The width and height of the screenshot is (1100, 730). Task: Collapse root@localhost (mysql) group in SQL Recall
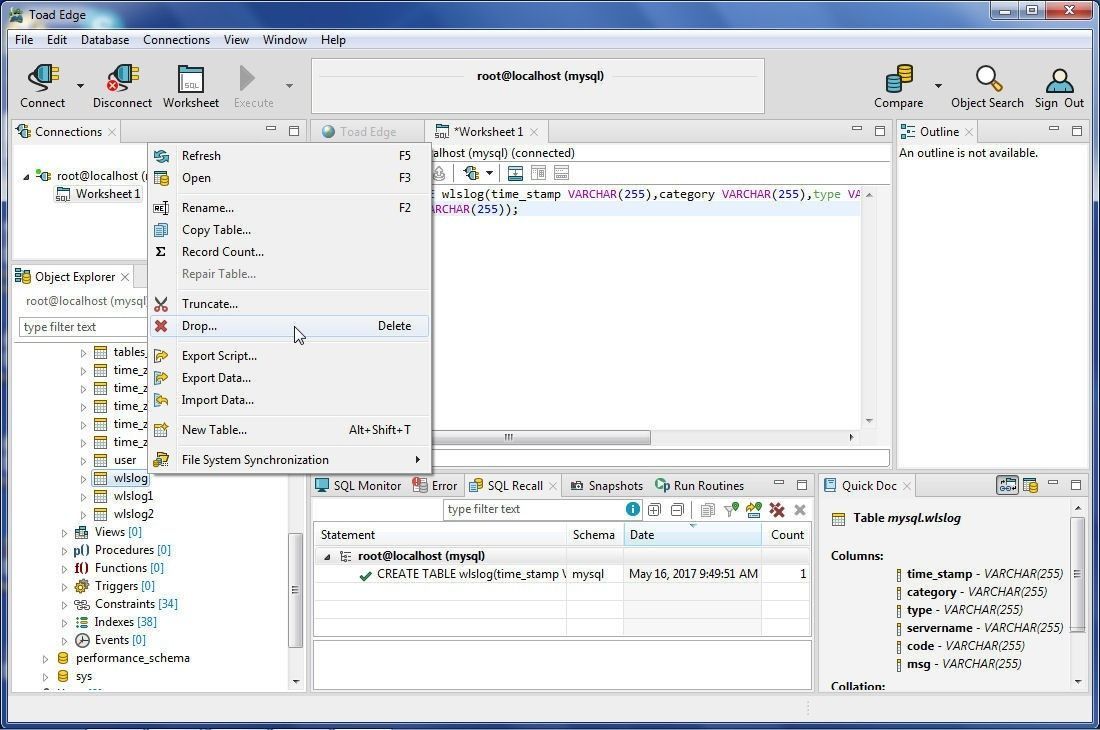(327, 557)
